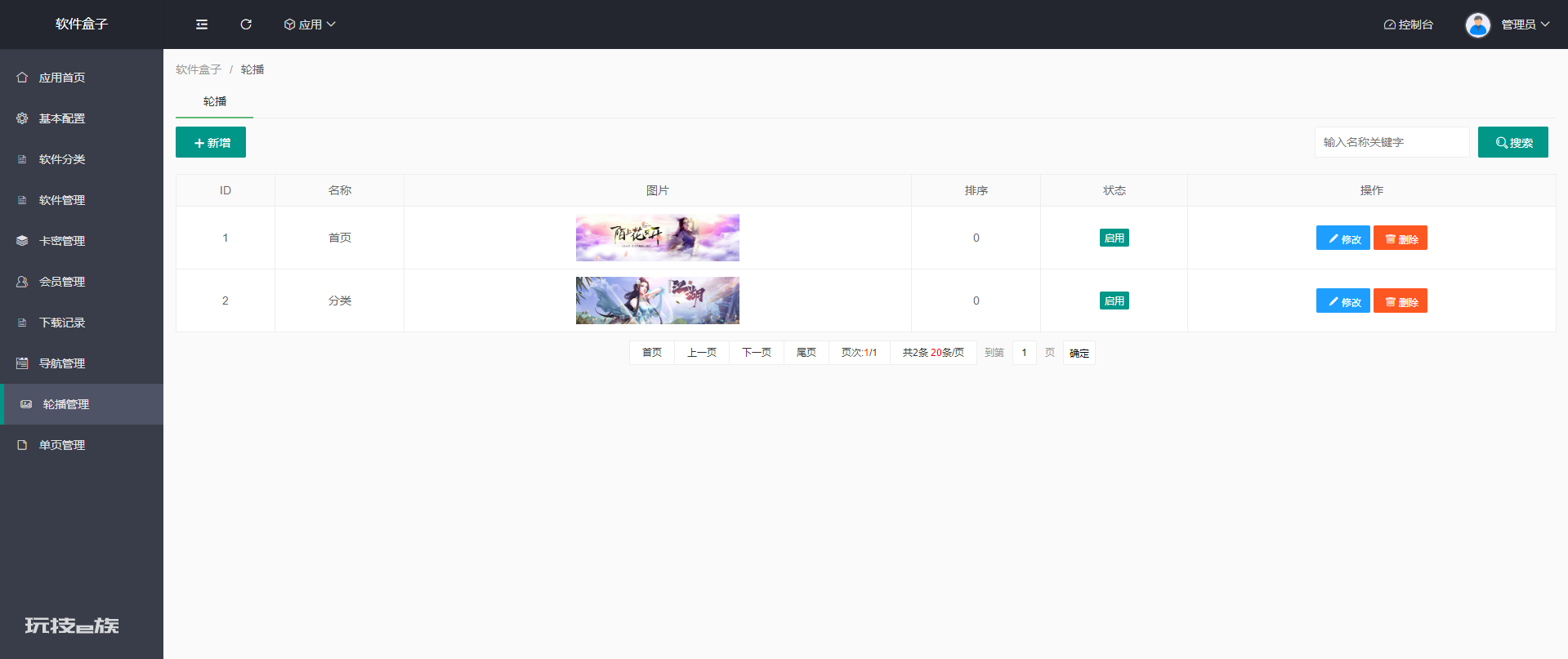Open the 分类 row banner thumbnail

tap(658, 301)
